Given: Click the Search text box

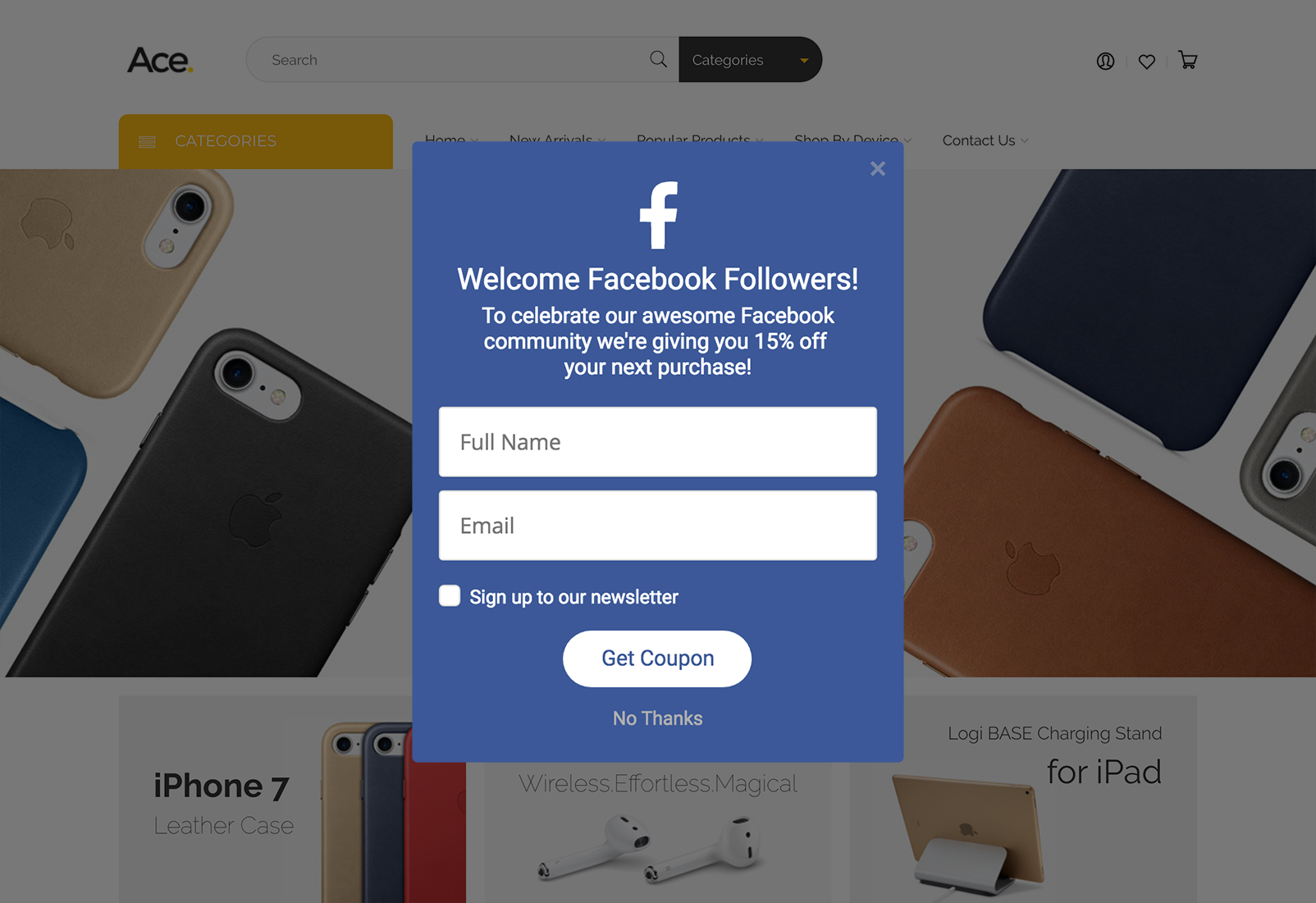Looking at the screenshot, I should pos(455,59).
